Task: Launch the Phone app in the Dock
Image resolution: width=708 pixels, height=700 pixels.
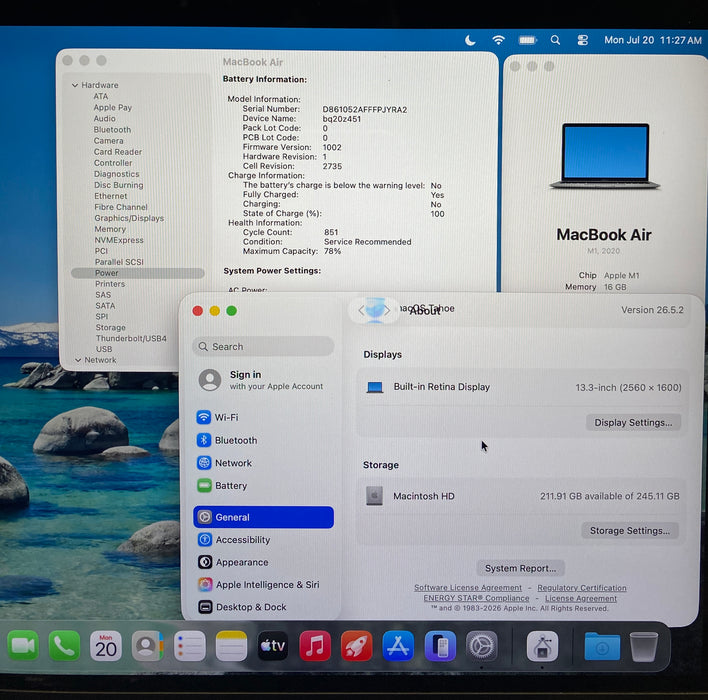Action: (64, 646)
